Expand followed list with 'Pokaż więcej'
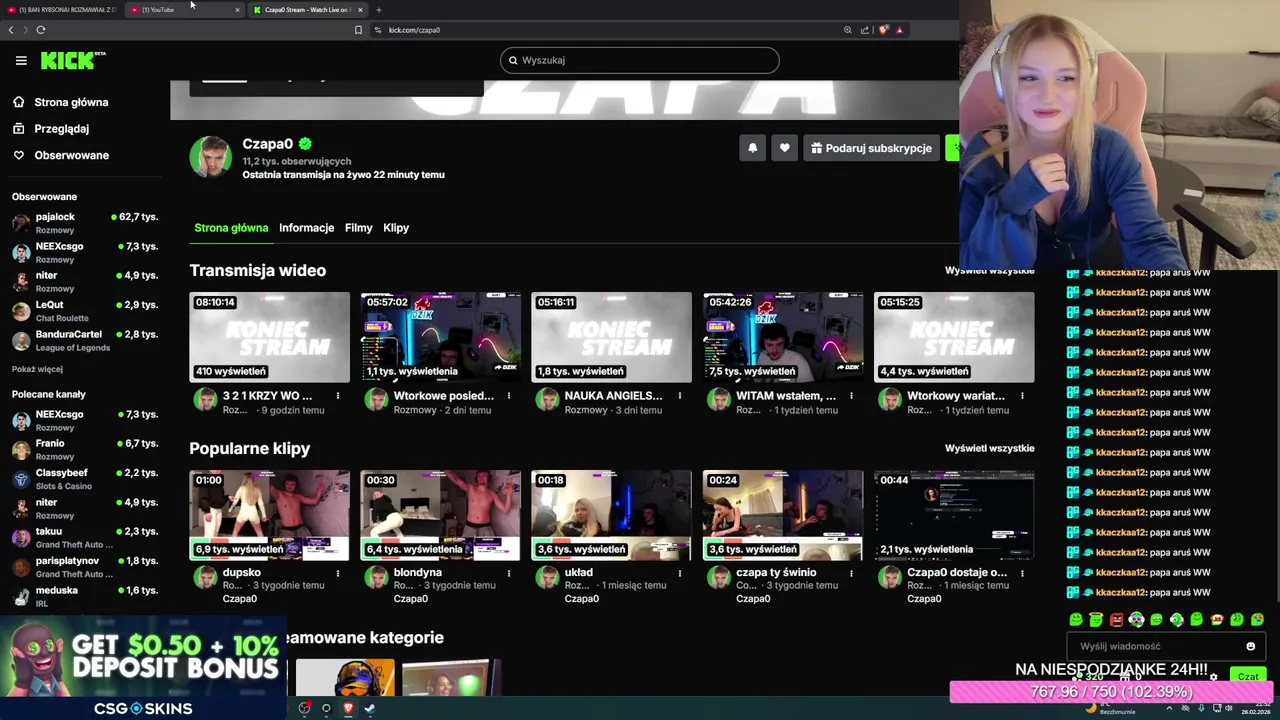1280x720 pixels. (x=37, y=369)
